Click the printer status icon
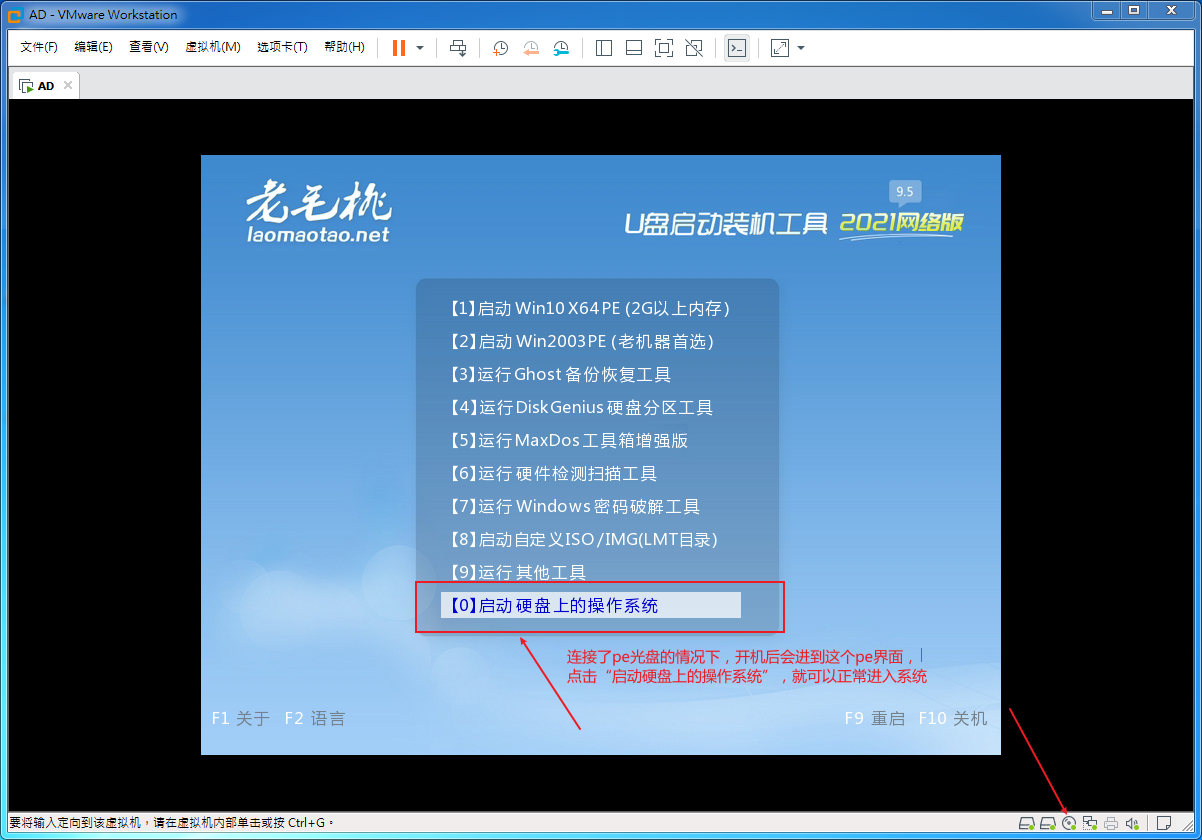This screenshot has width=1202, height=840. point(1111,823)
